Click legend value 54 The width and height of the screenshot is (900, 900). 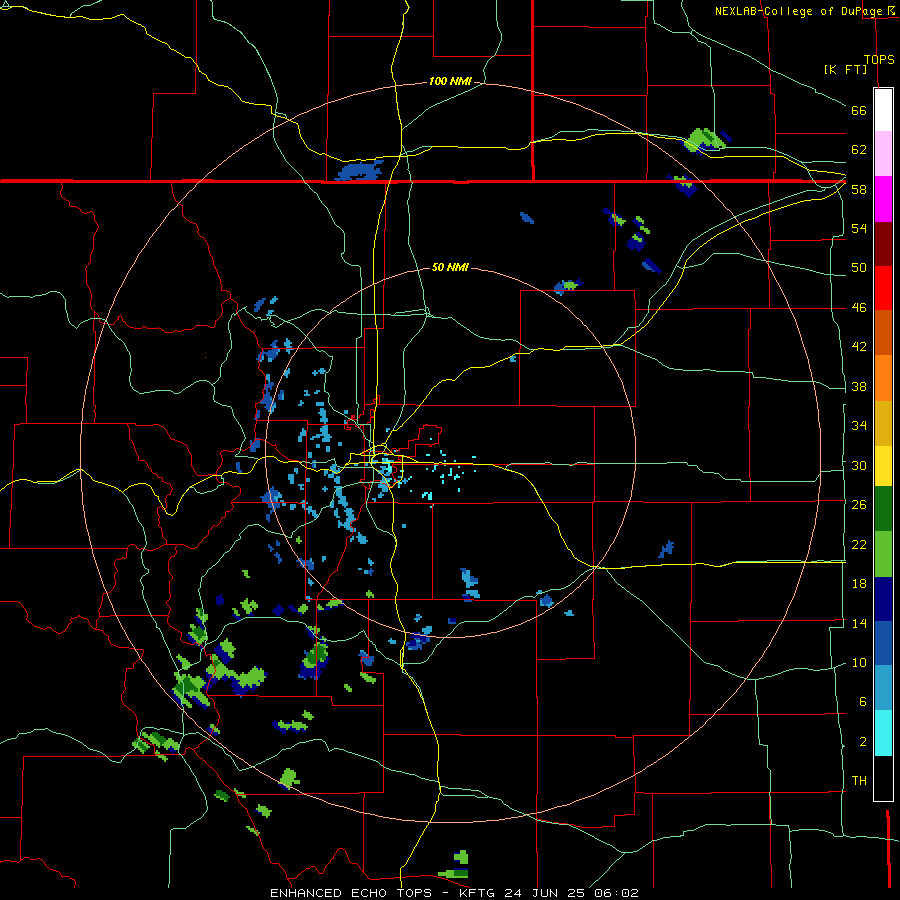click(x=859, y=228)
